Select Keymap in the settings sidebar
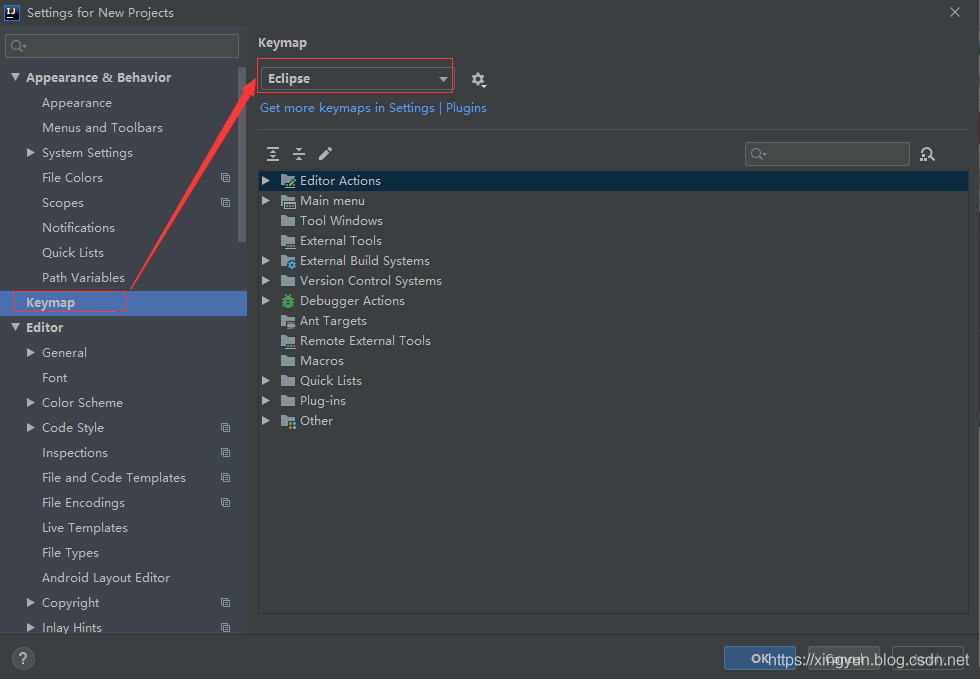The width and height of the screenshot is (980, 679). [50, 303]
